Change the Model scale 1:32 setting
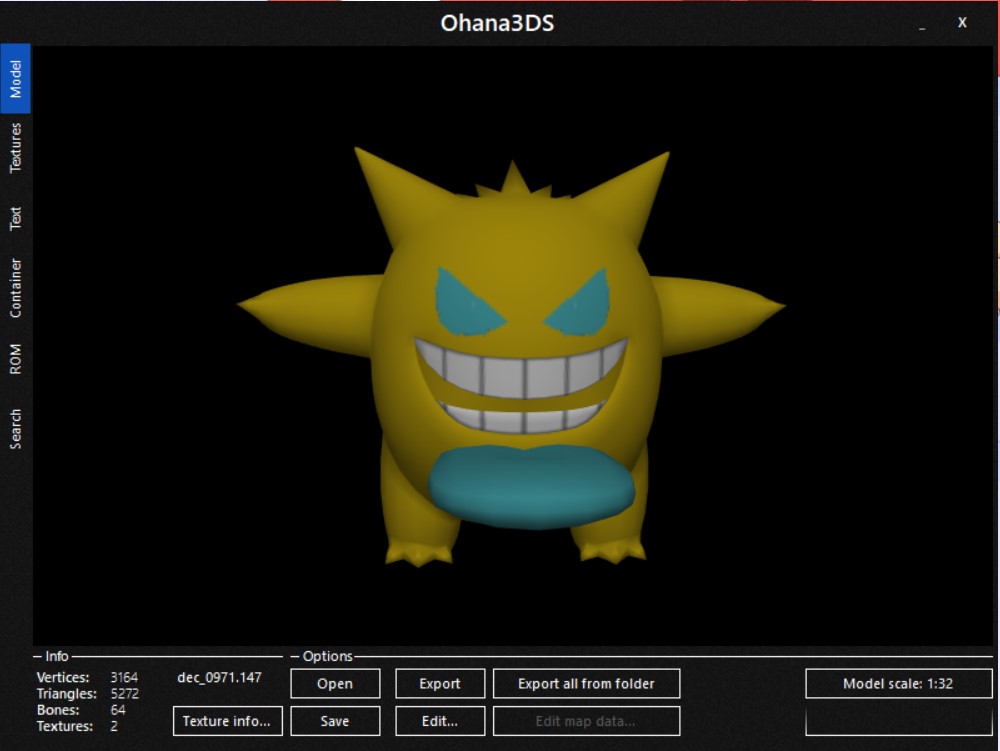 tap(899, 683)
